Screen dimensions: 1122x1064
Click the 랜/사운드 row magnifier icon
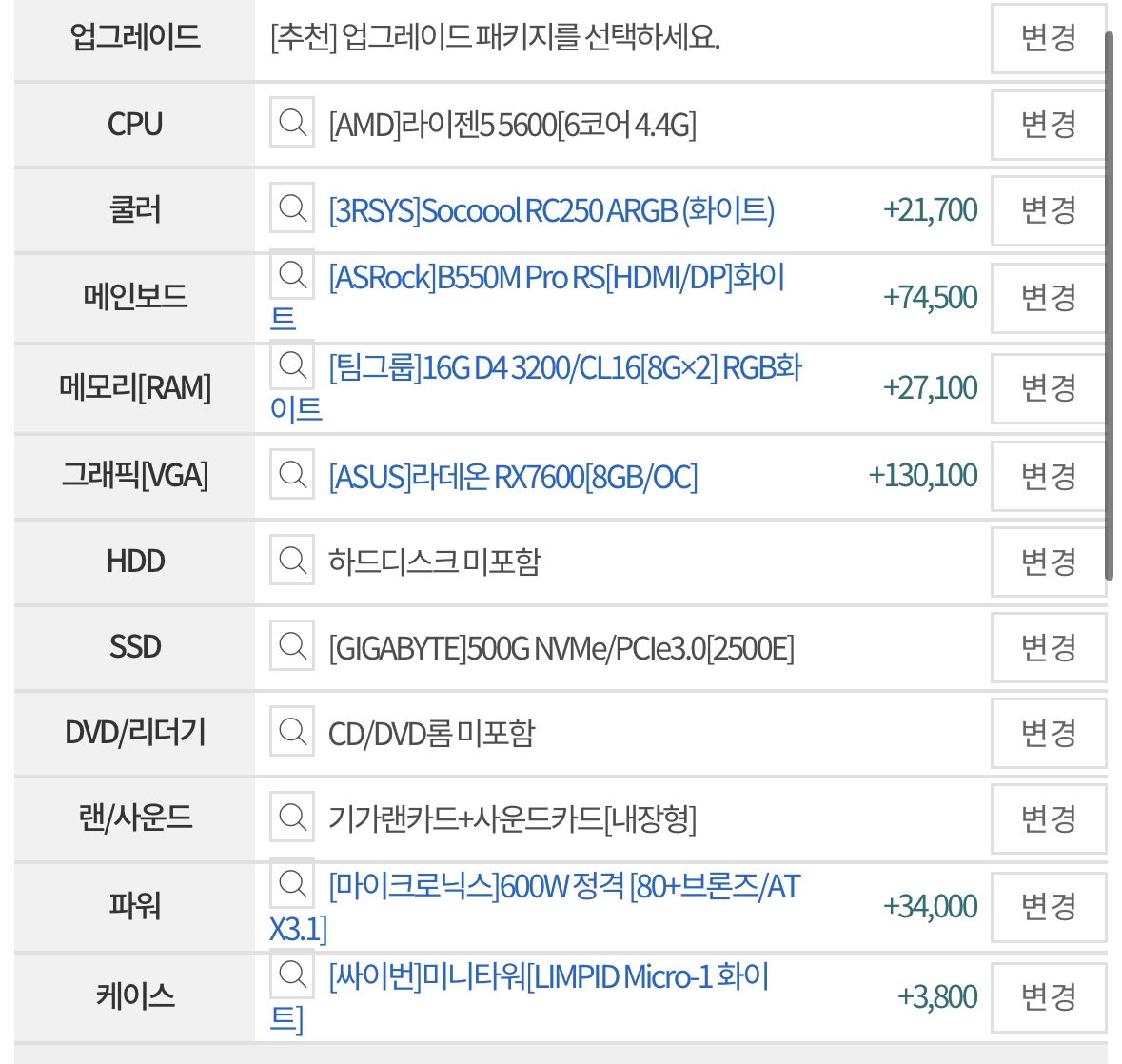(x=292, y=818)
